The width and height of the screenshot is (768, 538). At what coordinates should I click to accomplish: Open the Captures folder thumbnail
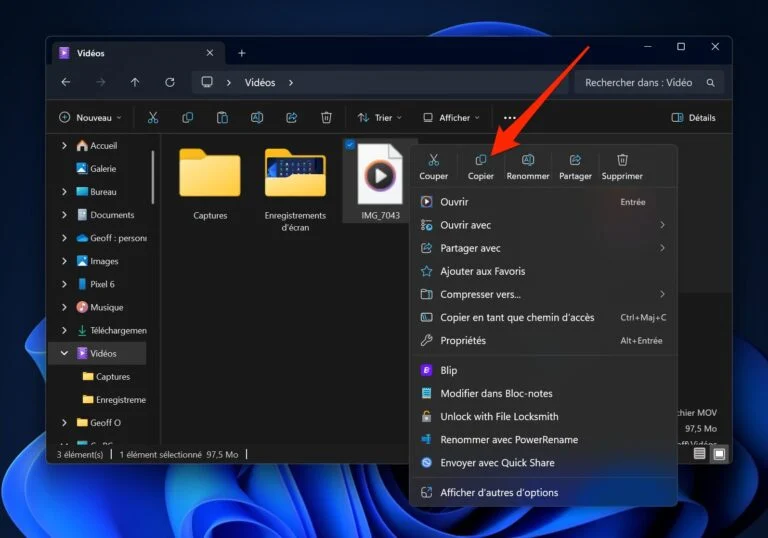210,175
